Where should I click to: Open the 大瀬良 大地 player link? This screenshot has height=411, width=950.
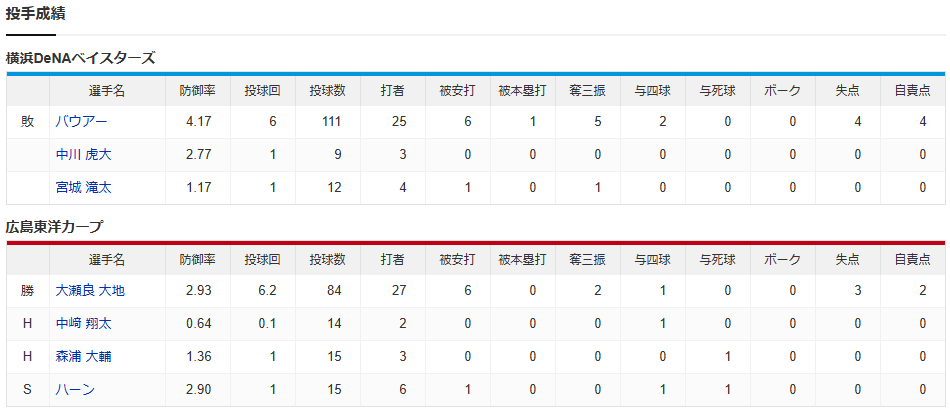tap(90, 291)
